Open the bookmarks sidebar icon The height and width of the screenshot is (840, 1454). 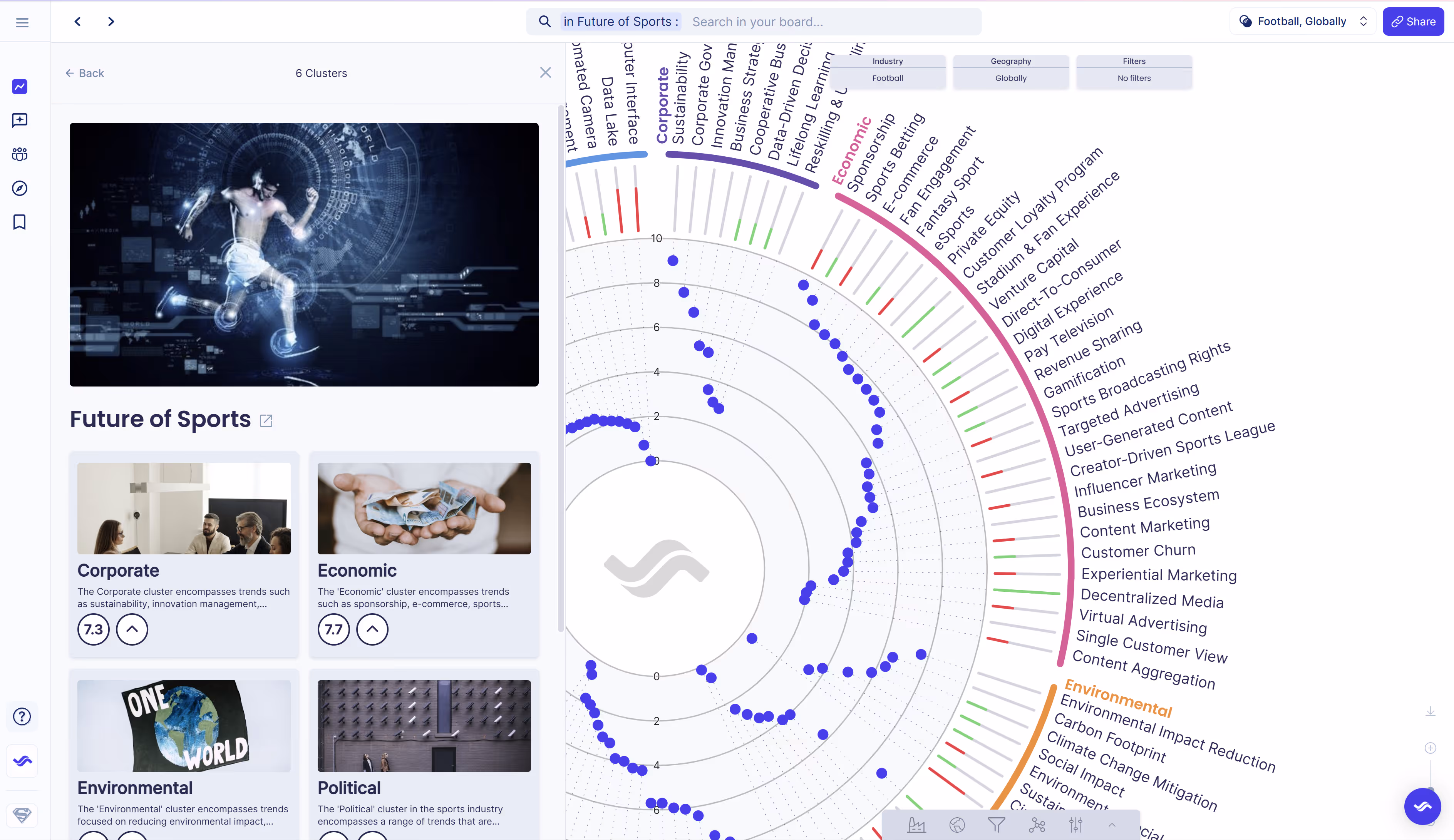tap(20, 222)
